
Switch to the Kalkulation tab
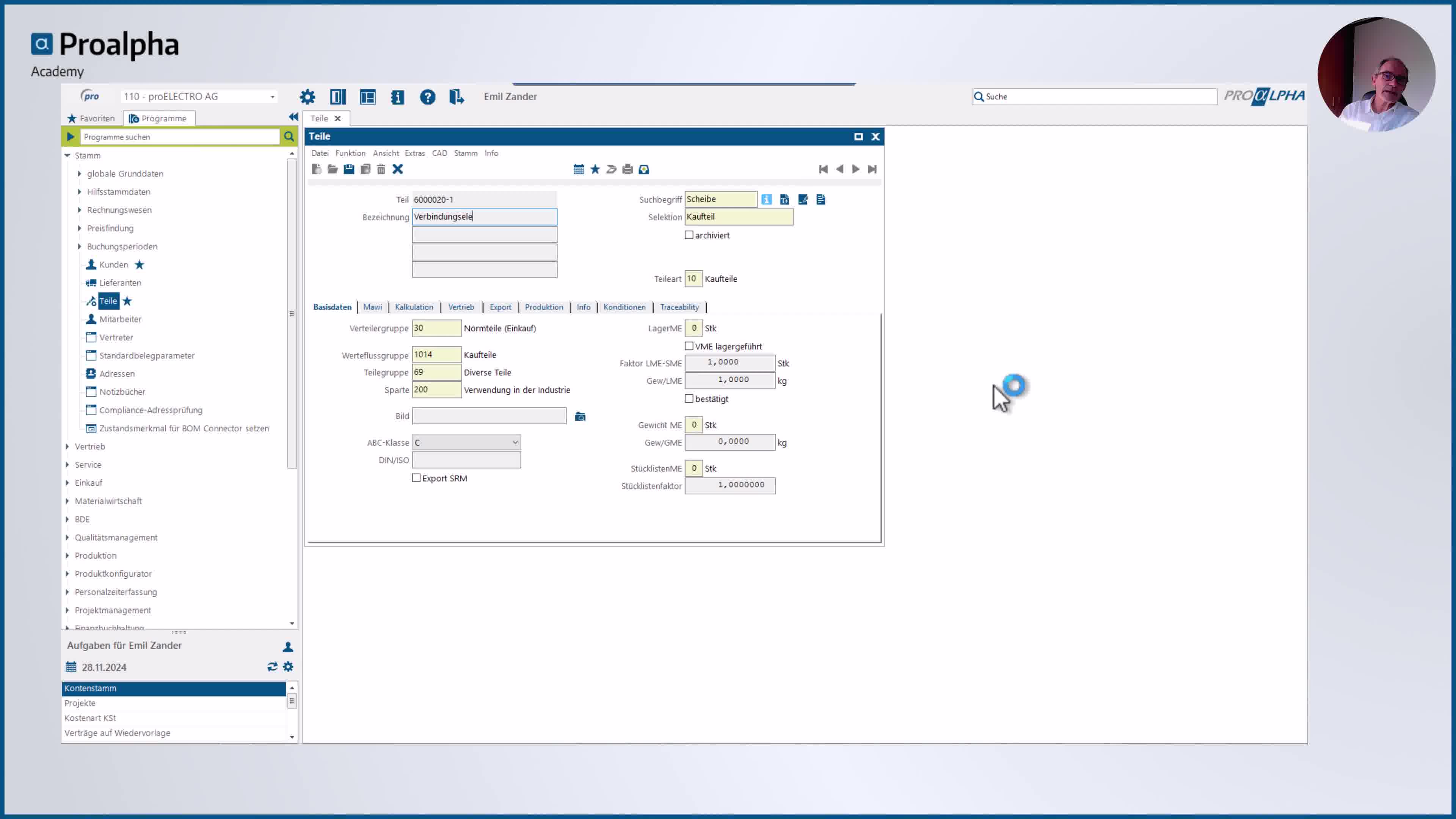(x=414, y=307)
